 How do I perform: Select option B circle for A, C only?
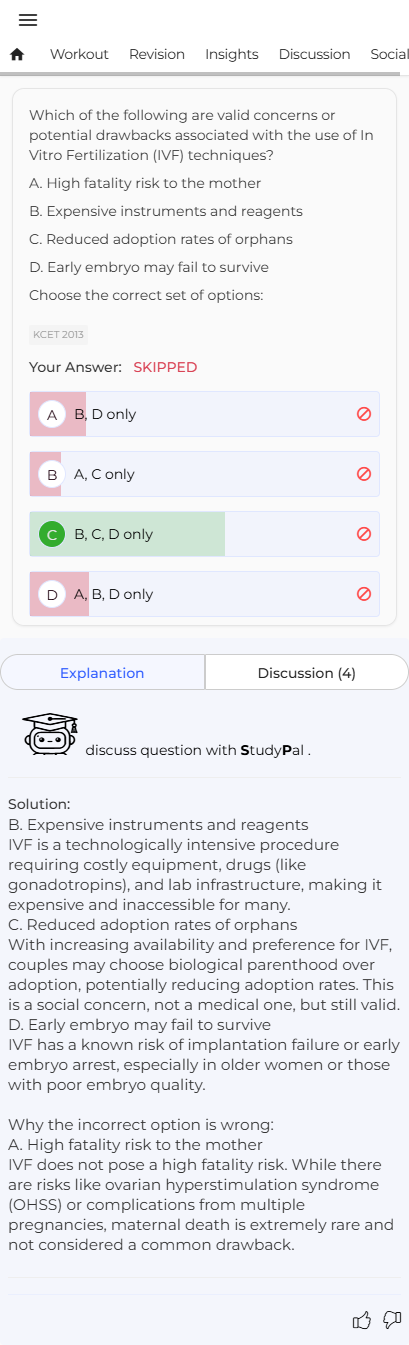(x=52, y=474)
